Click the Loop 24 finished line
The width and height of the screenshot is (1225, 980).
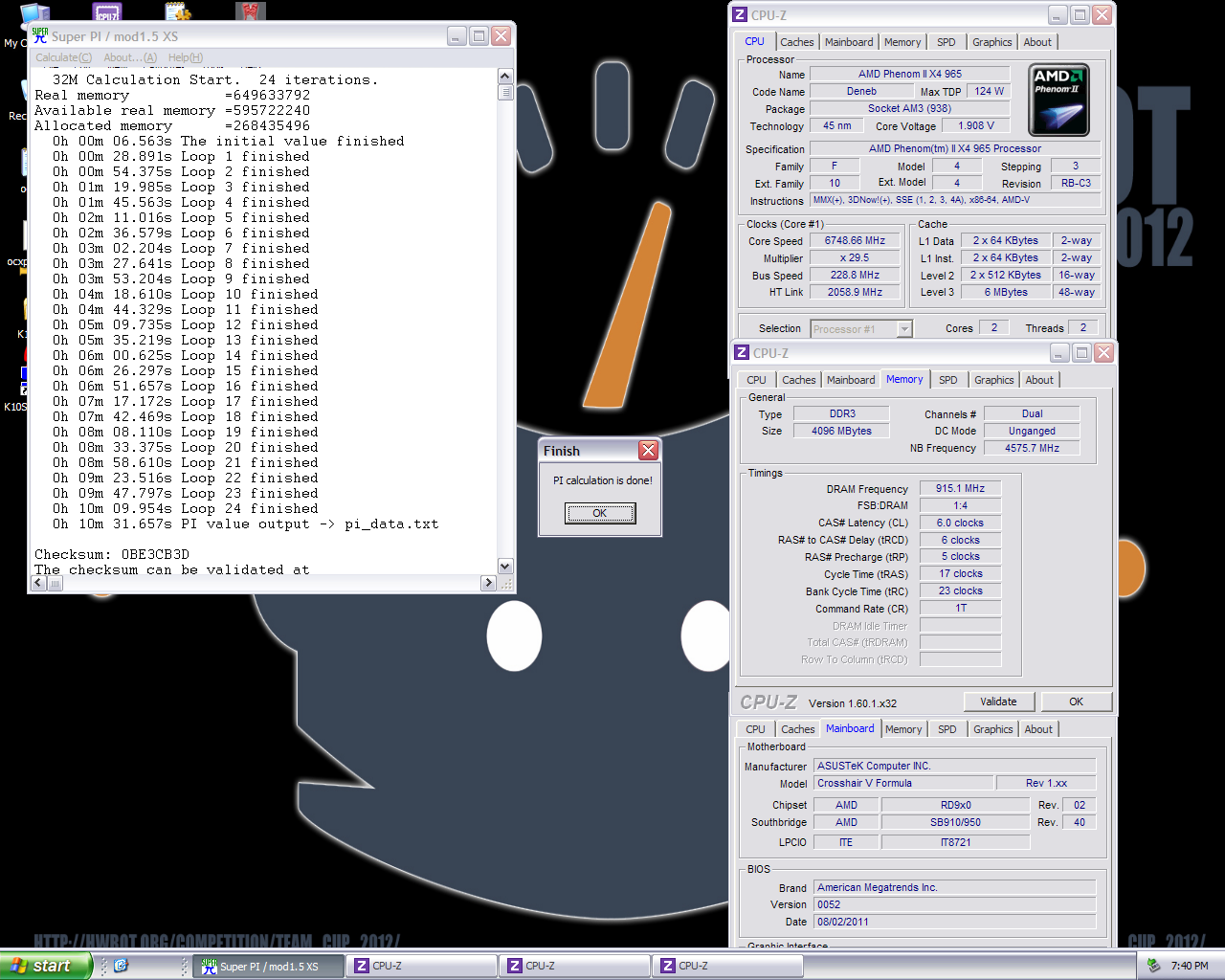tap(186, 508)
